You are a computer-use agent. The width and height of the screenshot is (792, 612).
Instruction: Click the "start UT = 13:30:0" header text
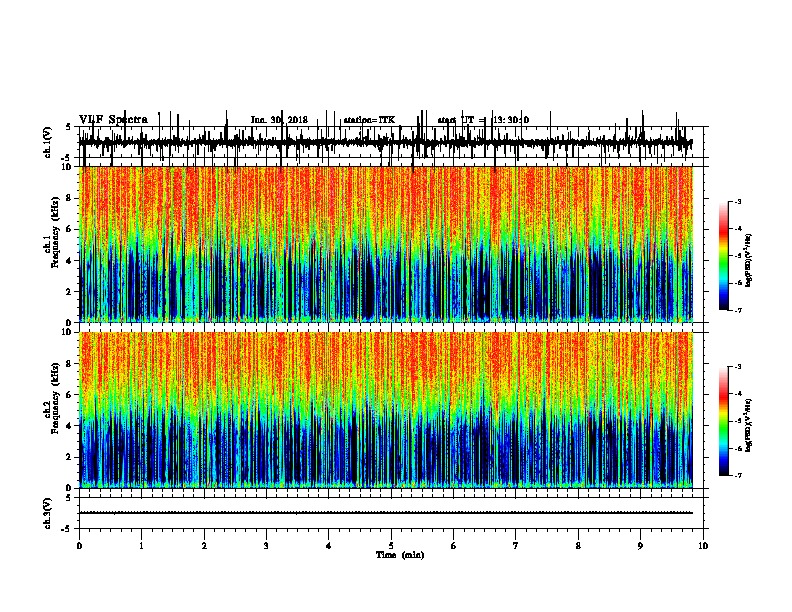[483, 120]
